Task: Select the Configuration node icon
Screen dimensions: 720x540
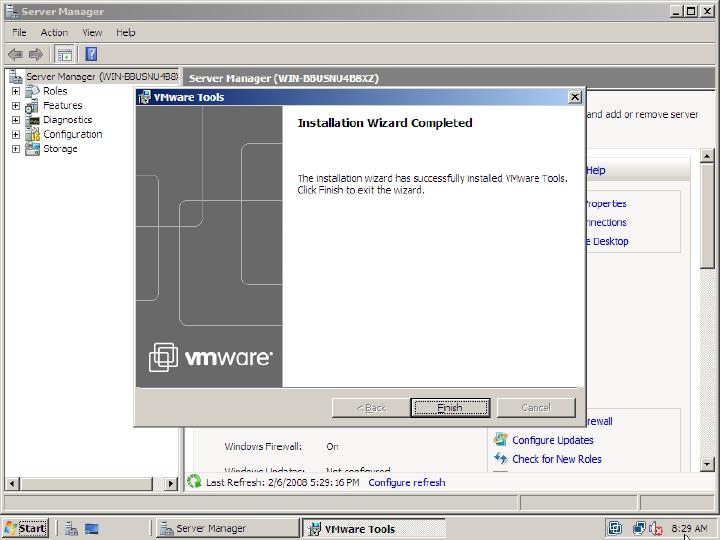Action: click(33, 135)
